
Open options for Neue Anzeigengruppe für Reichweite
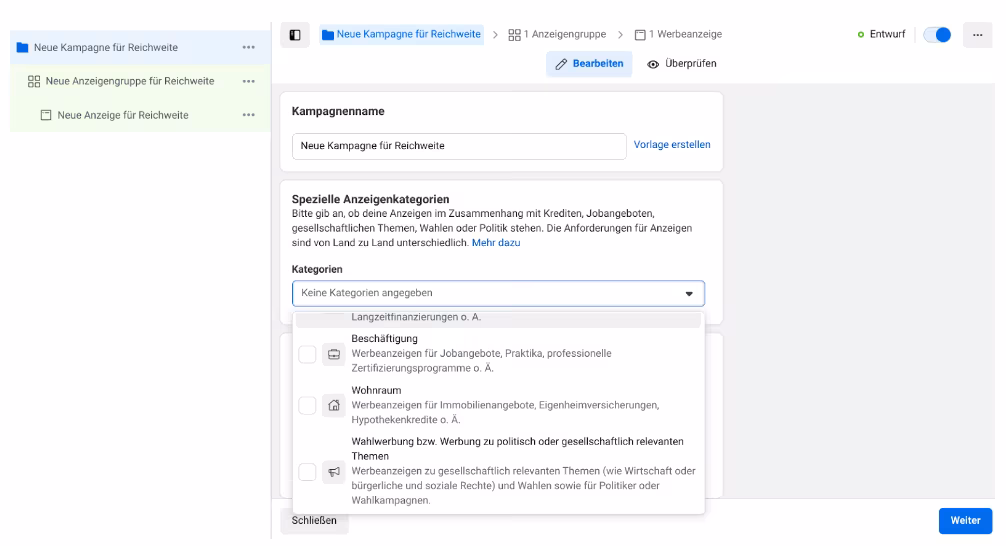point(248,81)
